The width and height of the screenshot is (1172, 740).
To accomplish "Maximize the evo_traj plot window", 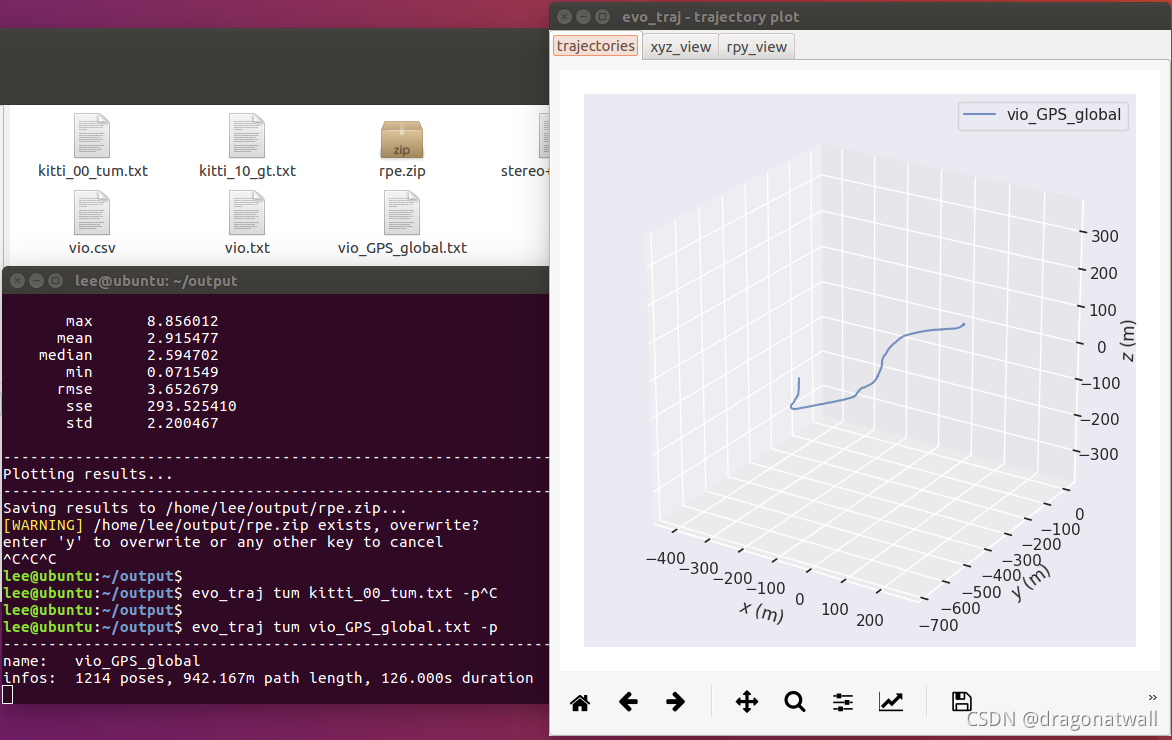I will click(x=602, y=16).
